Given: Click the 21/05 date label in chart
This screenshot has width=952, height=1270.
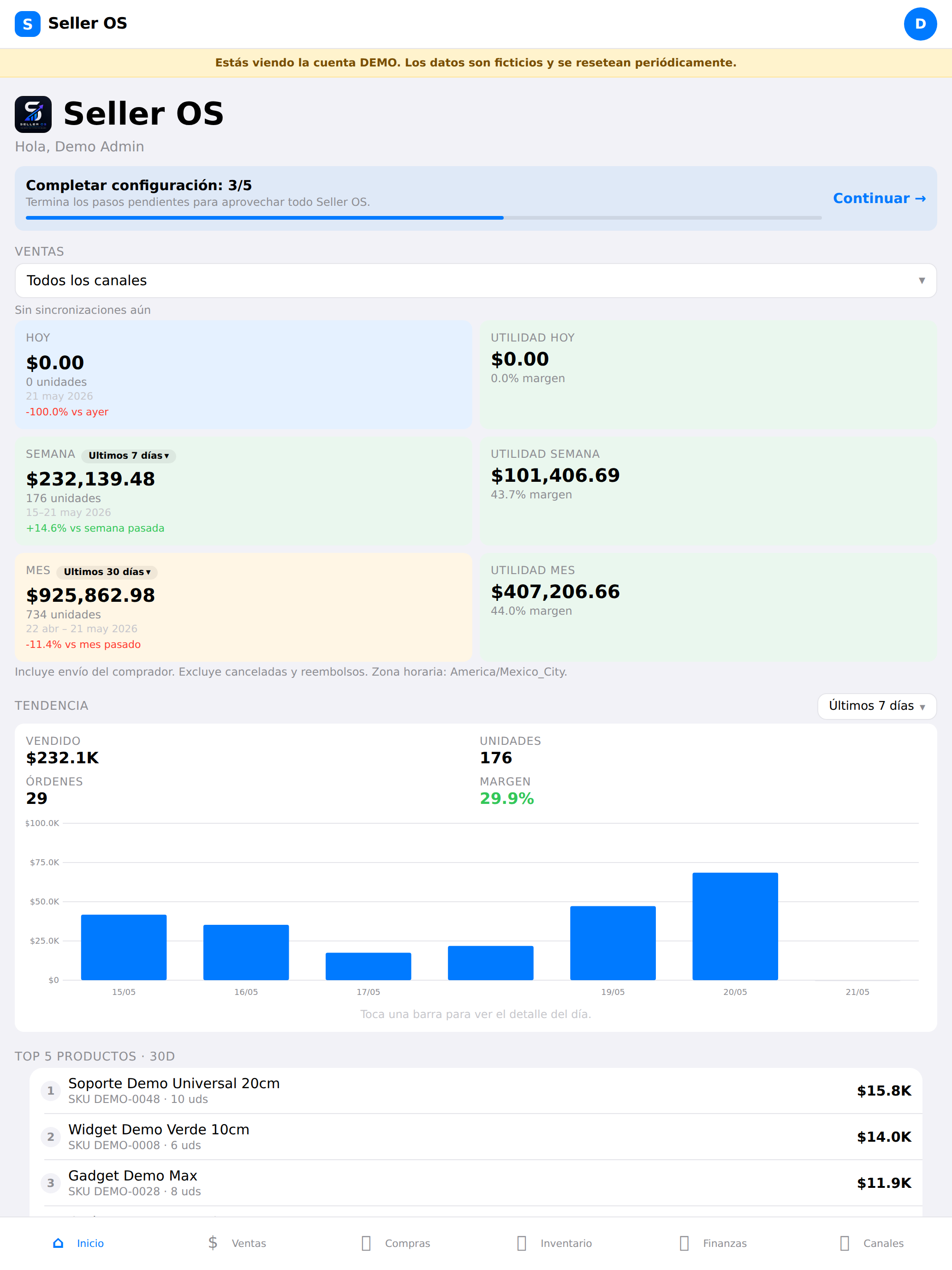Looking at the screenshot, I should 857,992.
